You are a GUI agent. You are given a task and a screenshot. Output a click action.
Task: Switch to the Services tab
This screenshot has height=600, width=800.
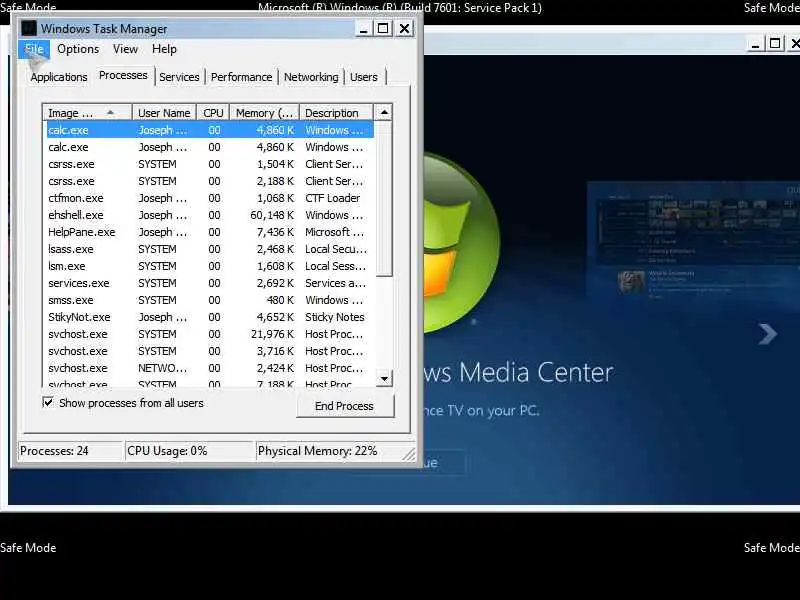[179, 77]
